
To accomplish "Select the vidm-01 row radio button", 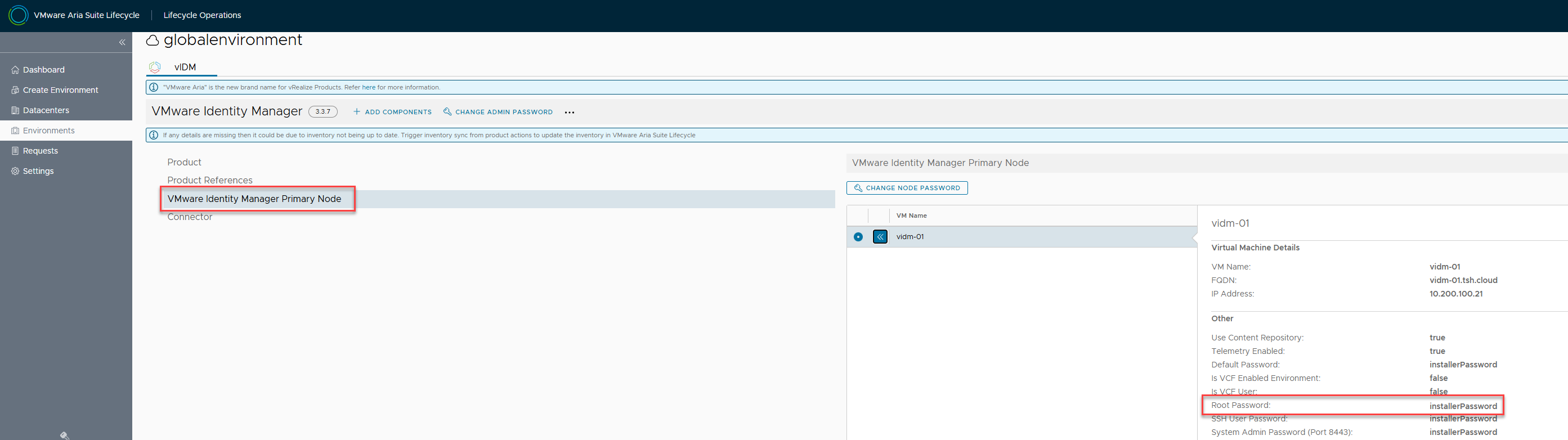I will pos(858,237).
